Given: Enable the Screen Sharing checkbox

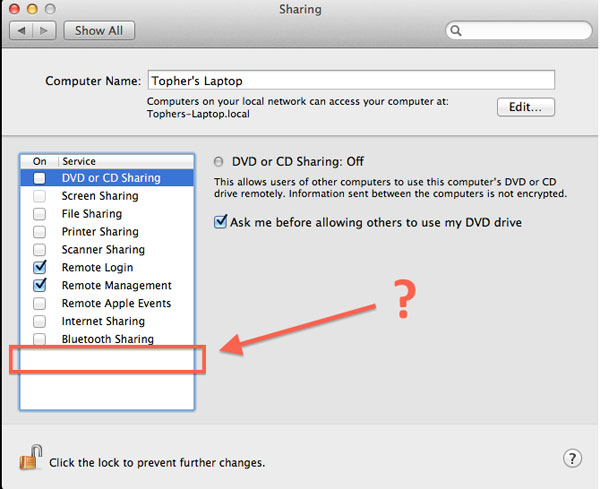Looking at the screenshot, I should click(40, 196).
